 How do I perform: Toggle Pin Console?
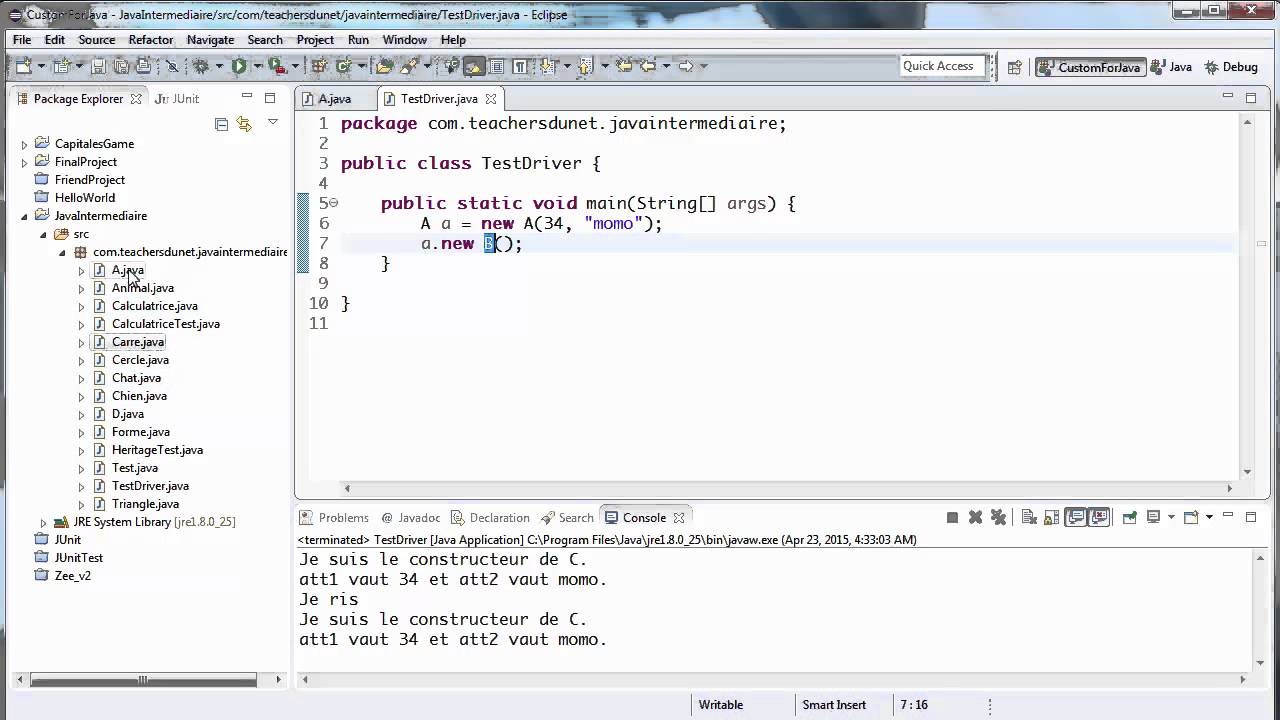click(1129, 517)
